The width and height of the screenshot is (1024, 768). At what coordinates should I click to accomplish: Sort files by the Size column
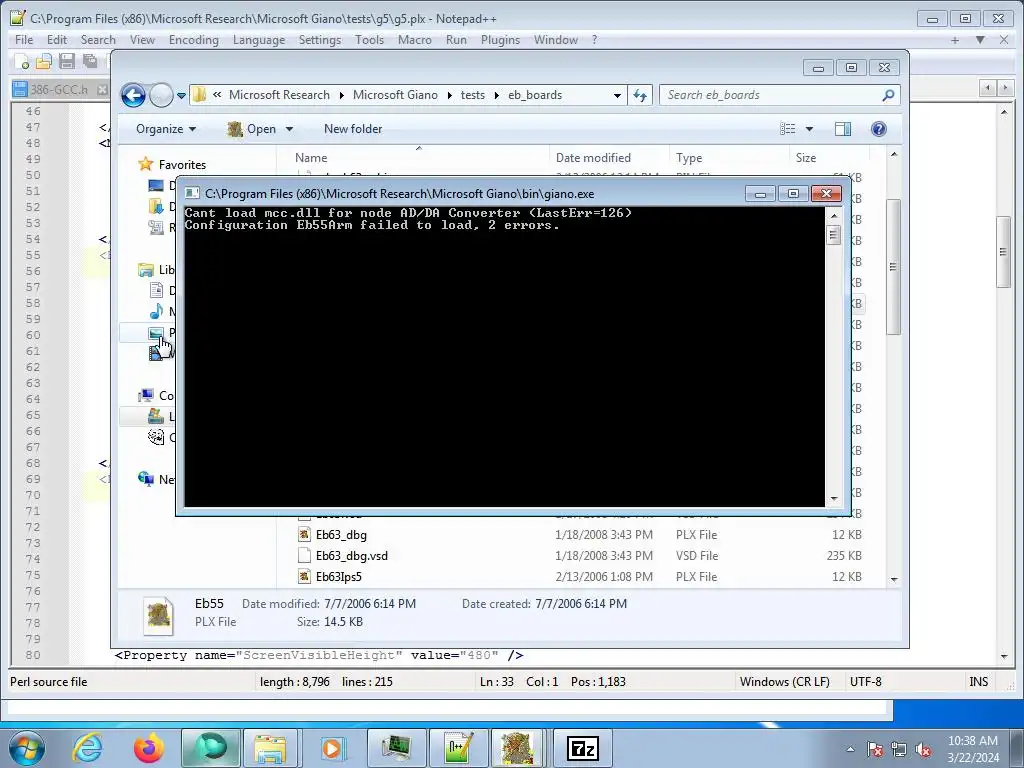click(829, 157)
